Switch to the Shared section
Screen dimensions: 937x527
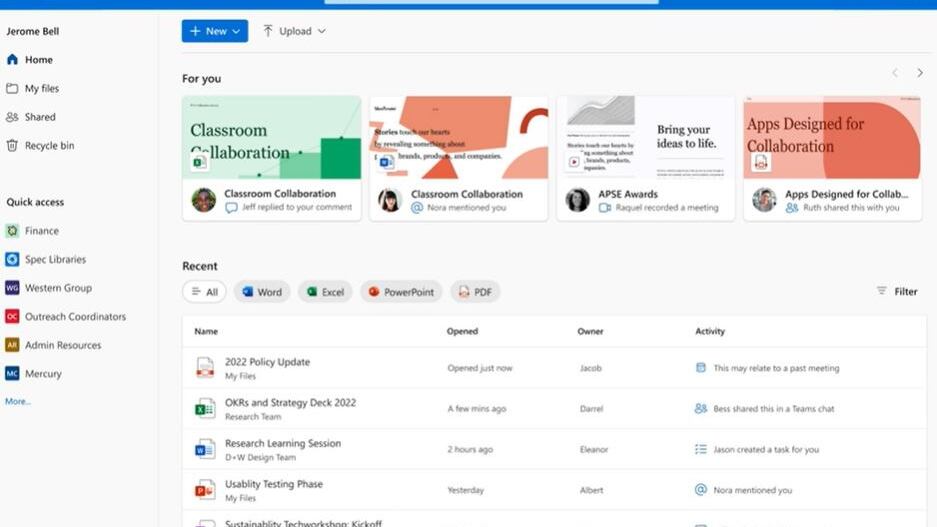40,117
